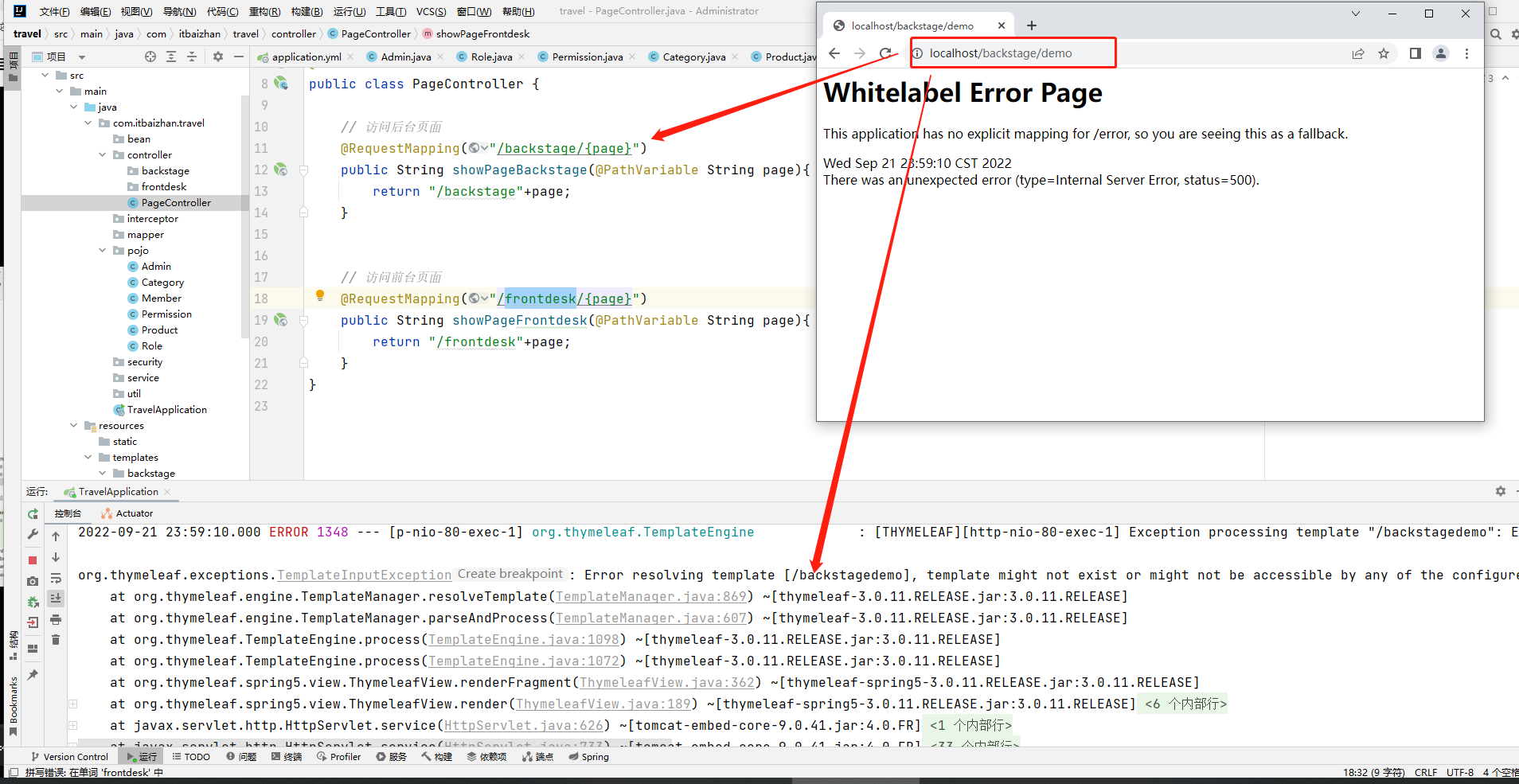Pin the run tab with the pin icon
The image size is (1519, 784).
point(33,675)
